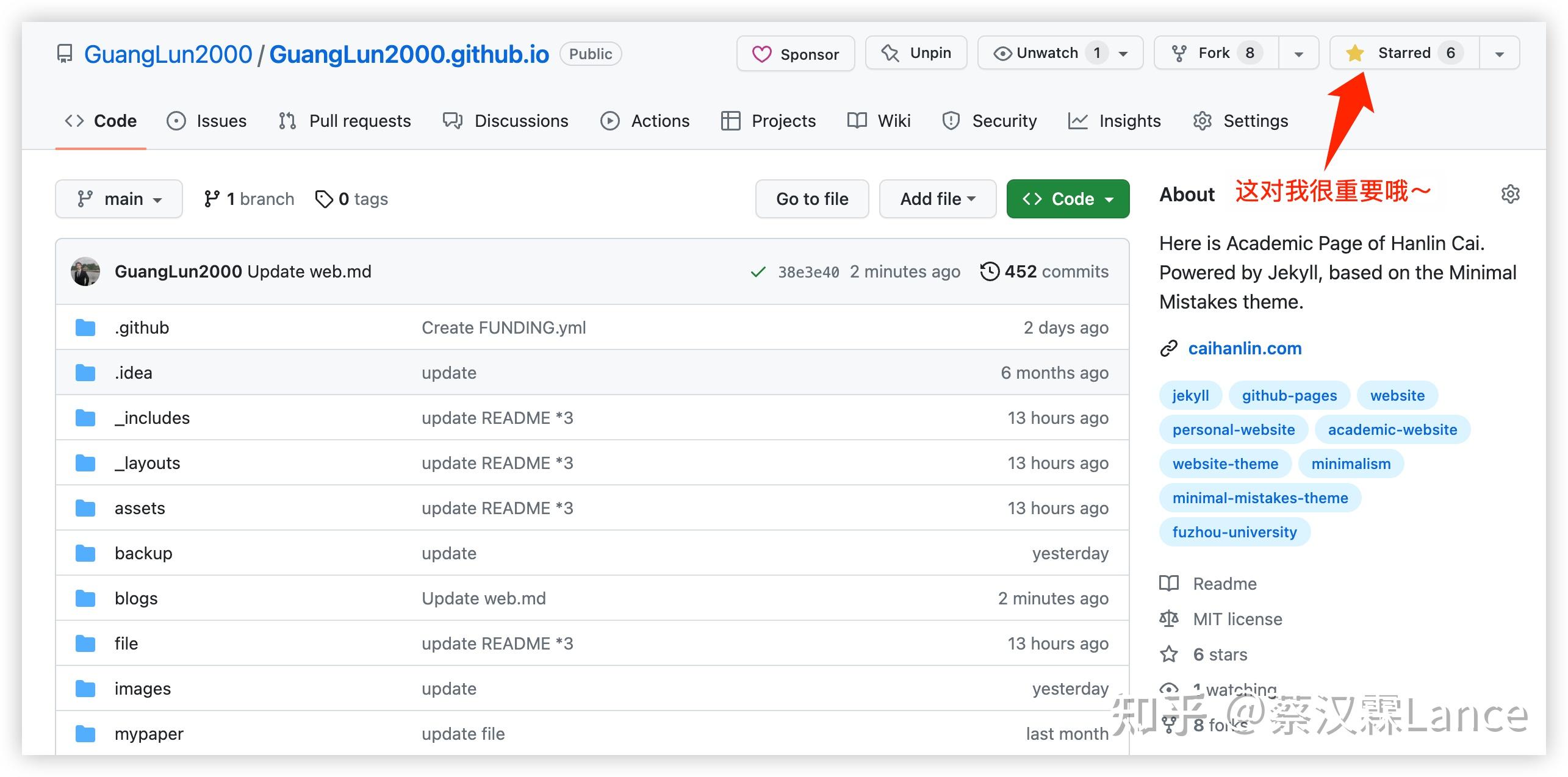
Task: Click the Sponsor heart icon
Action: tap(761, 54)
